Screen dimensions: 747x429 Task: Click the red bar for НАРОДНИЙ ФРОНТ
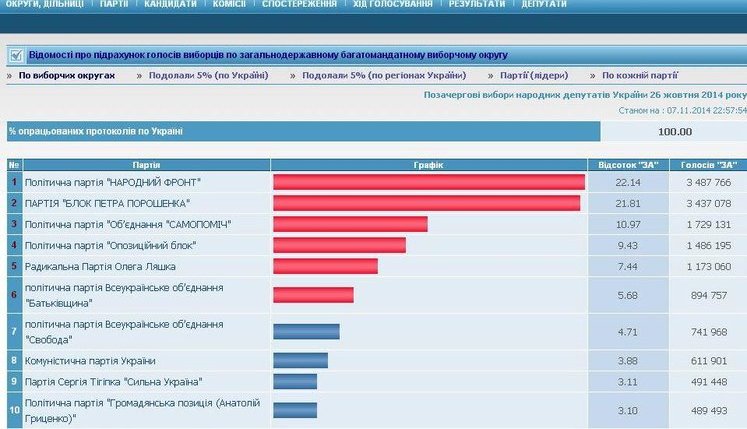[x=429, y=182]
